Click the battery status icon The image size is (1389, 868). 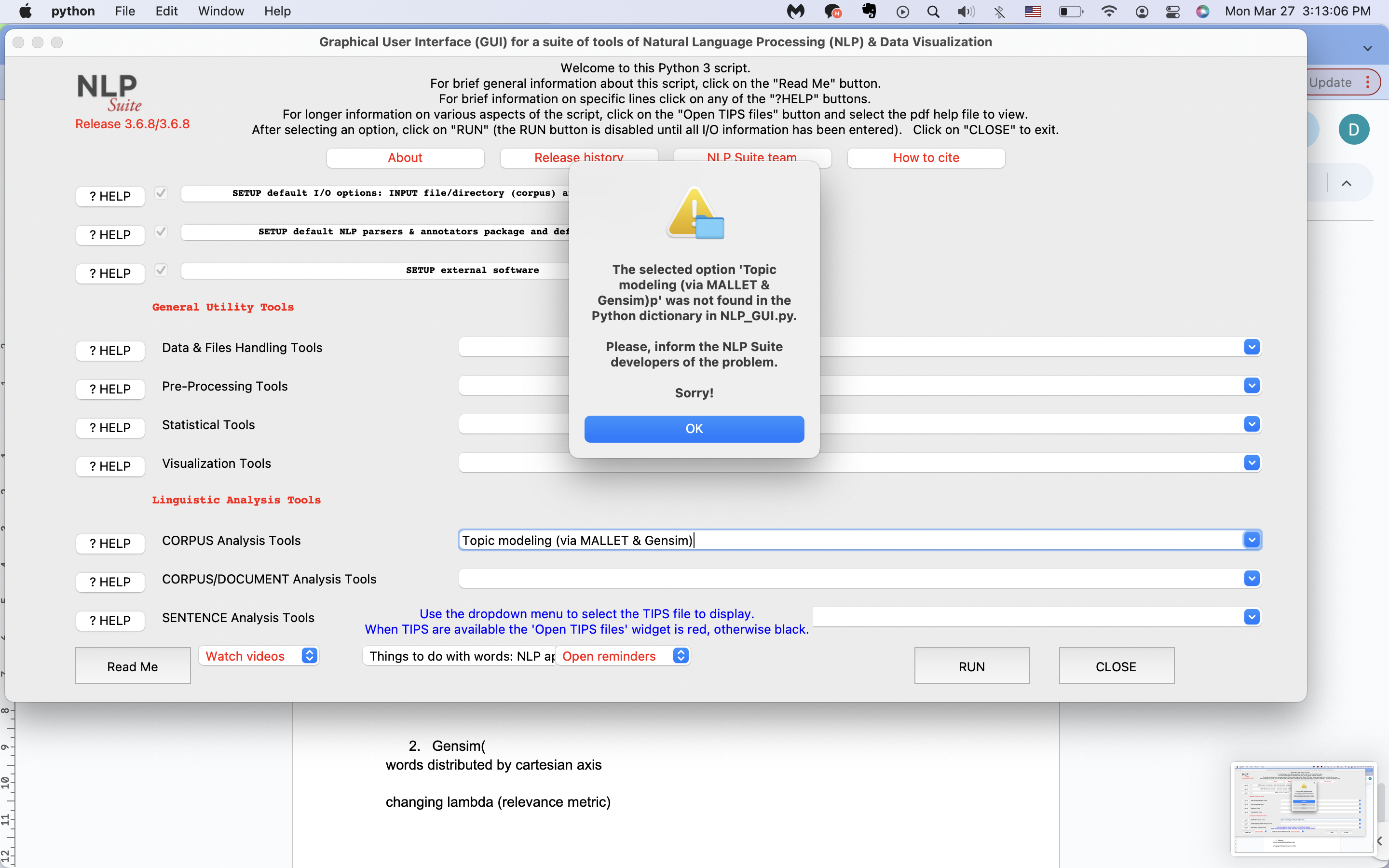[x=1071, y=12]
